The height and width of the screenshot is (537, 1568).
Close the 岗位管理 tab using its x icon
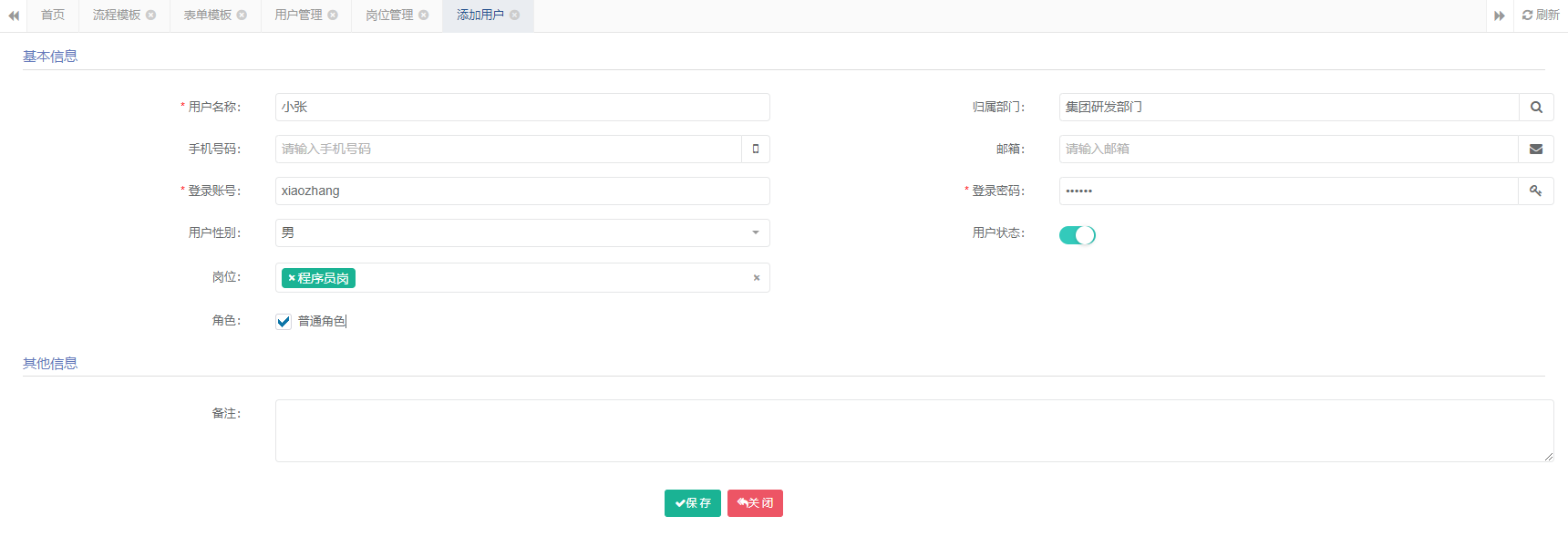[424, 15]
